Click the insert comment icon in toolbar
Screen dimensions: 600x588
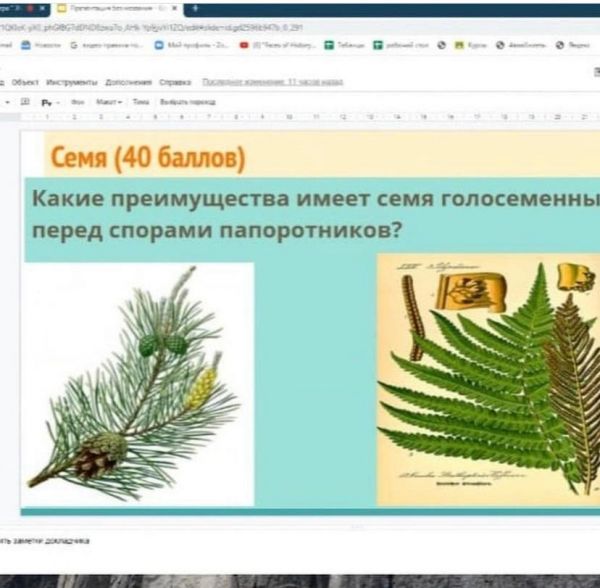(24, 102)
